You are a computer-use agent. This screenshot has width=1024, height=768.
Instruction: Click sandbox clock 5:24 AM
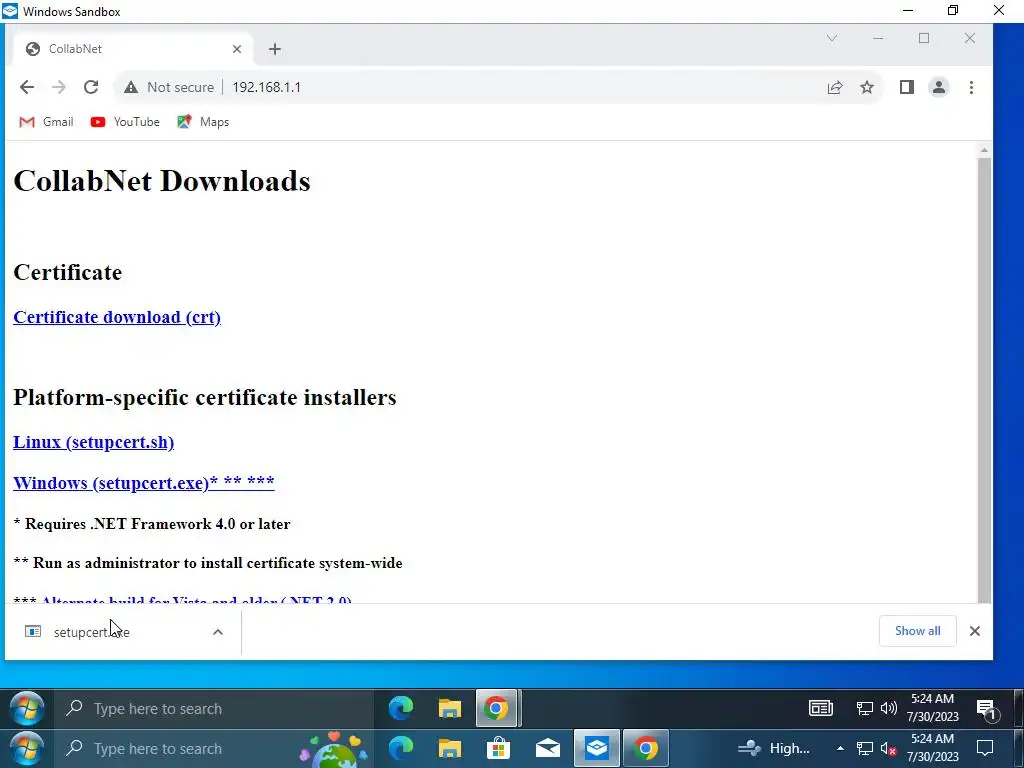(933, 708)
